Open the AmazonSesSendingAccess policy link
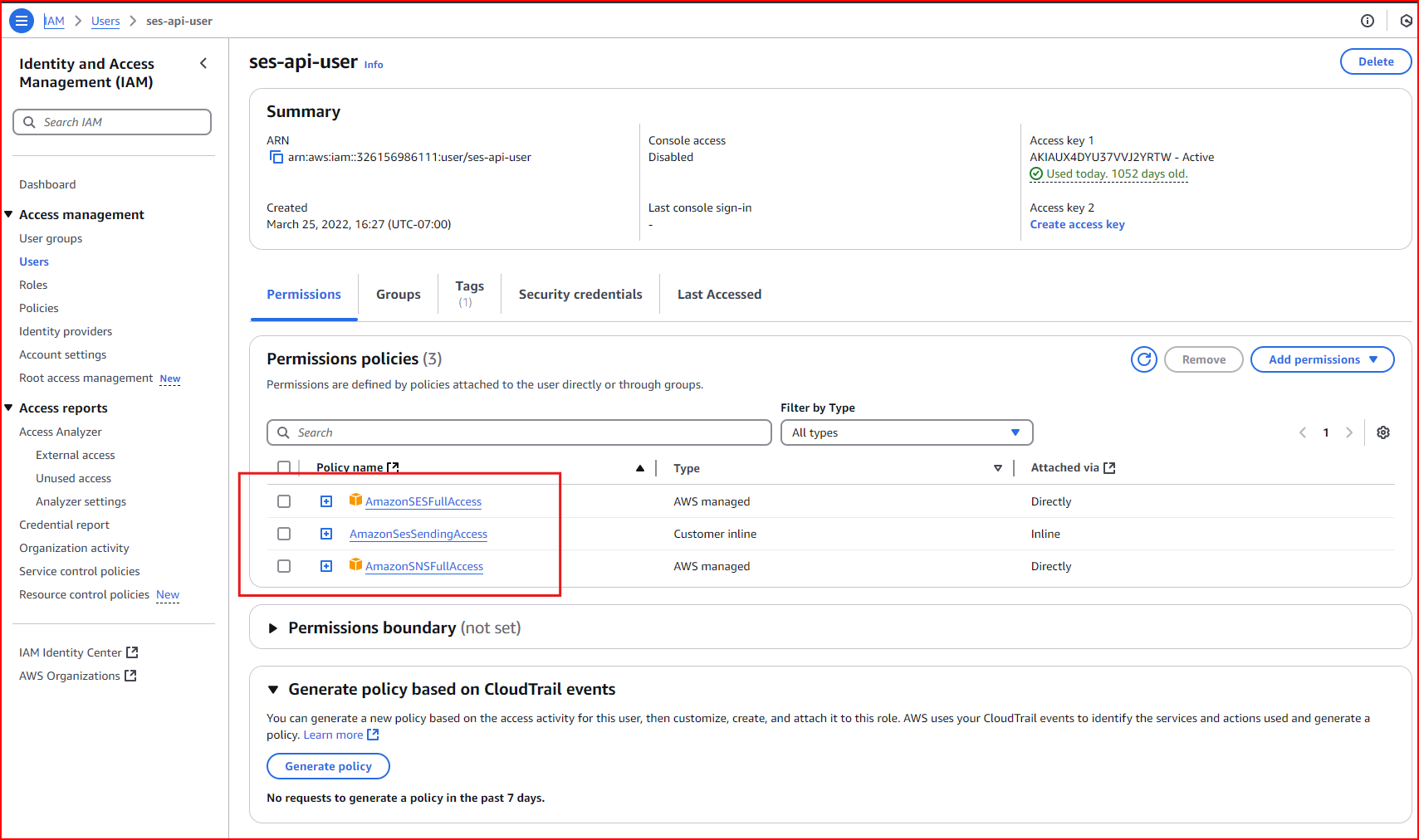 click(418, 534)
